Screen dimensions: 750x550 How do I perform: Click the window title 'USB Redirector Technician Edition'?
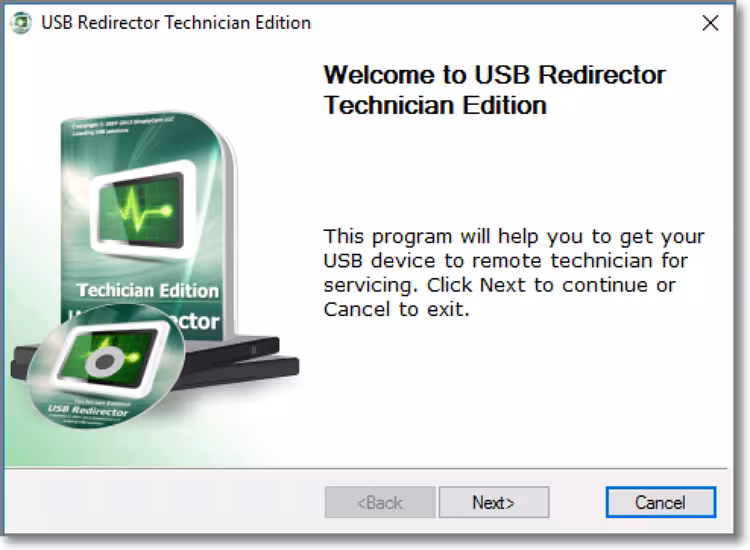click(176, 22)
